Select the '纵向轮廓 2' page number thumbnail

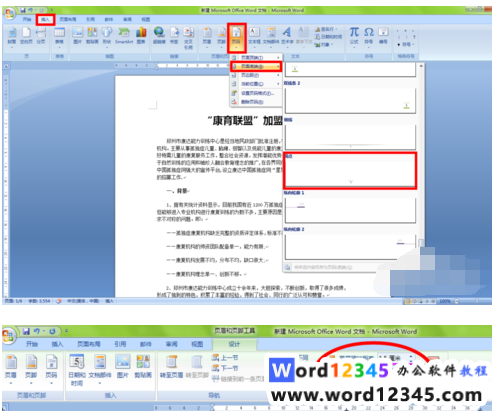pos(350,247)
